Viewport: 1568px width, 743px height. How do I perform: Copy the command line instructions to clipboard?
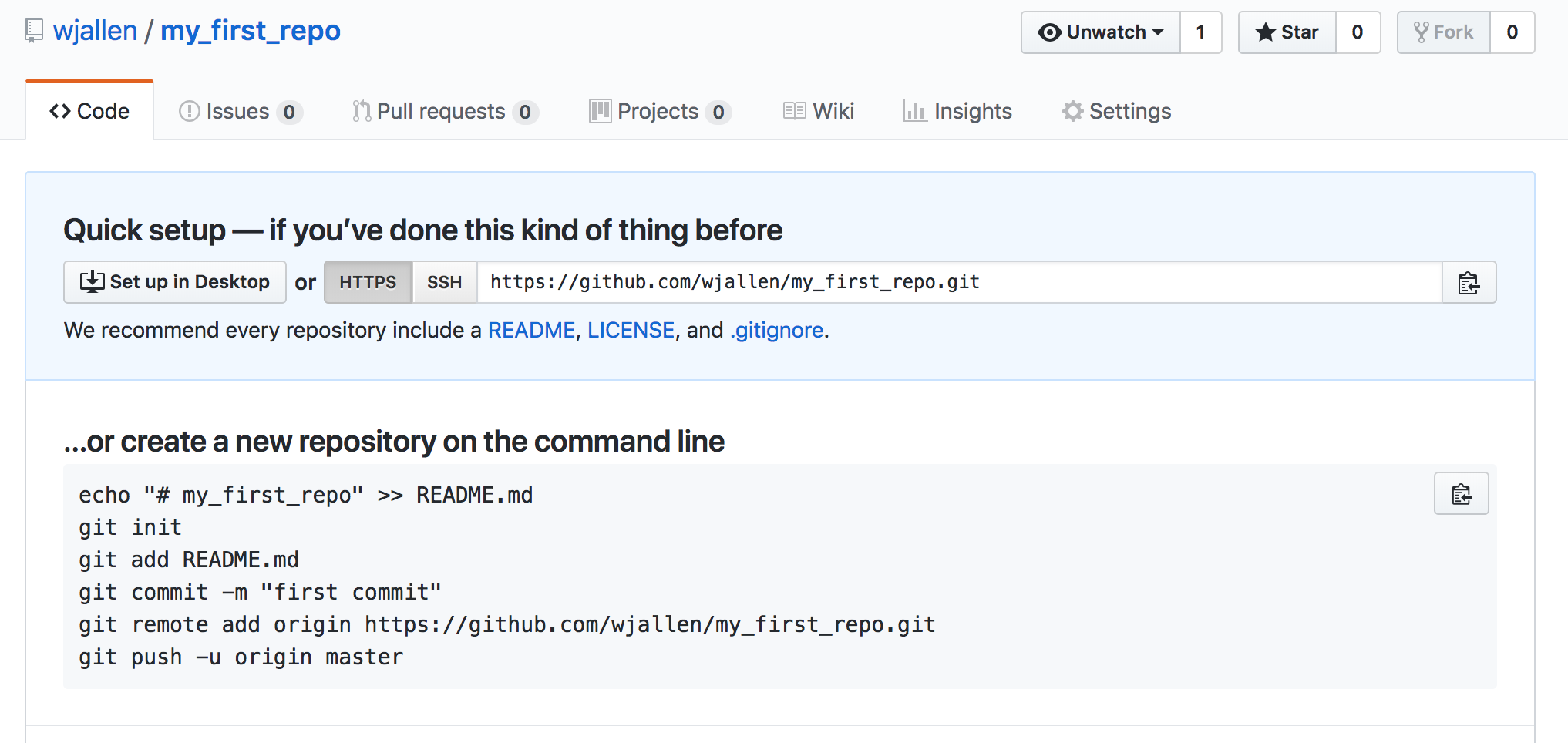1462,493
